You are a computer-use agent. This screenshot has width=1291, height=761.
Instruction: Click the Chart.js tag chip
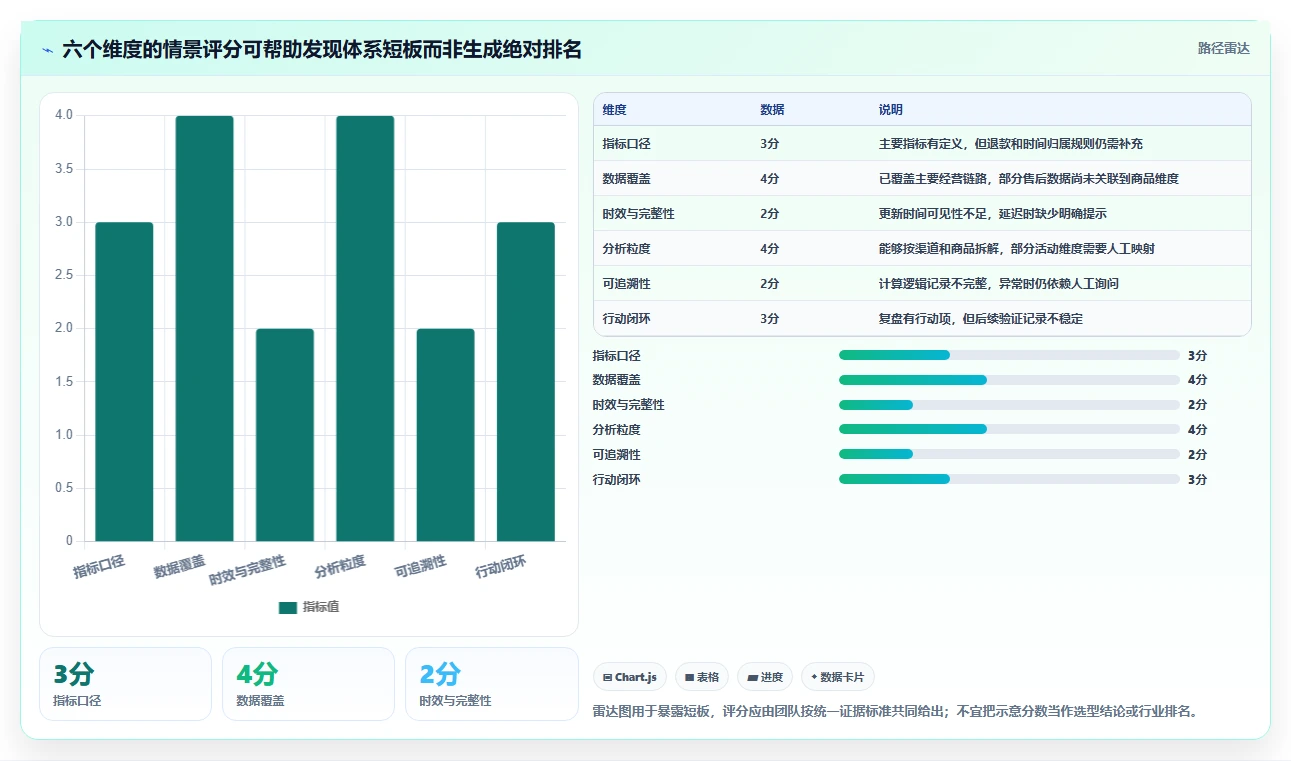pos(630,677)
